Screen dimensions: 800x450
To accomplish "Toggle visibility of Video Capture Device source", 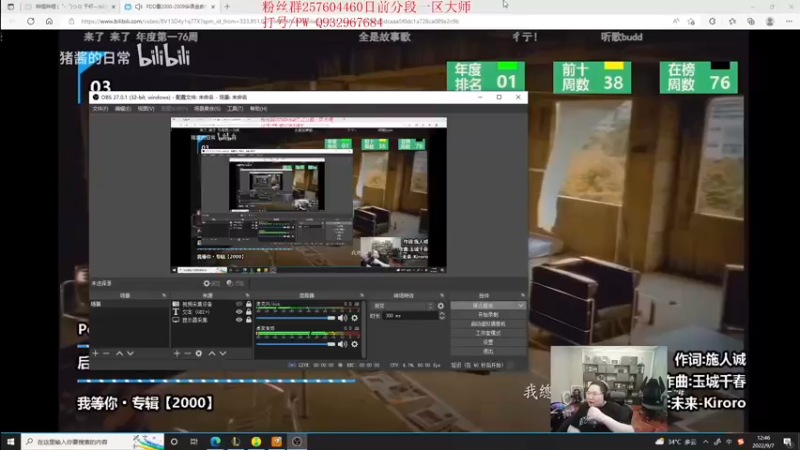I will [239, 304].
